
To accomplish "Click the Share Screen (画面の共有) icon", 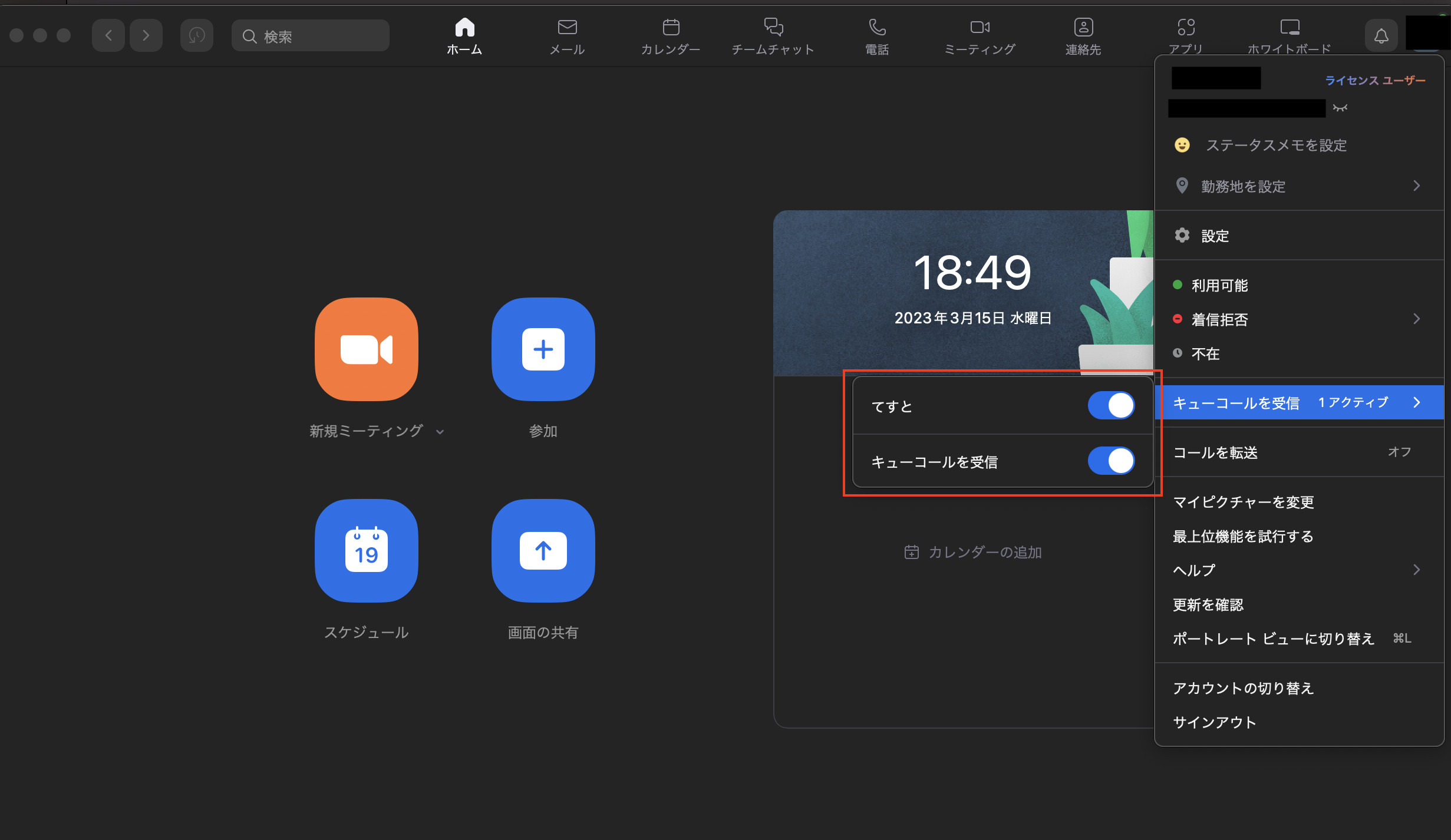I will coord(543,551).
